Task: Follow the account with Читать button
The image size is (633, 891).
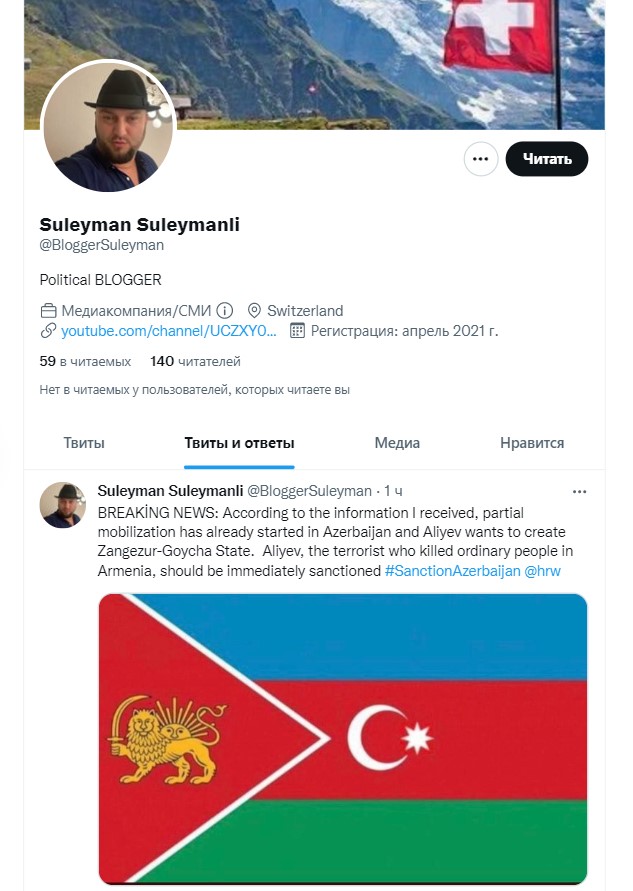Action: pyautogui.click(x=547, y=159)
